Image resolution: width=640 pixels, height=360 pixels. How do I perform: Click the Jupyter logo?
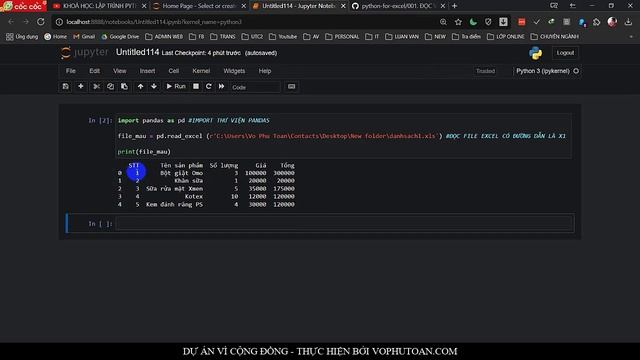(x=84, y=53)
